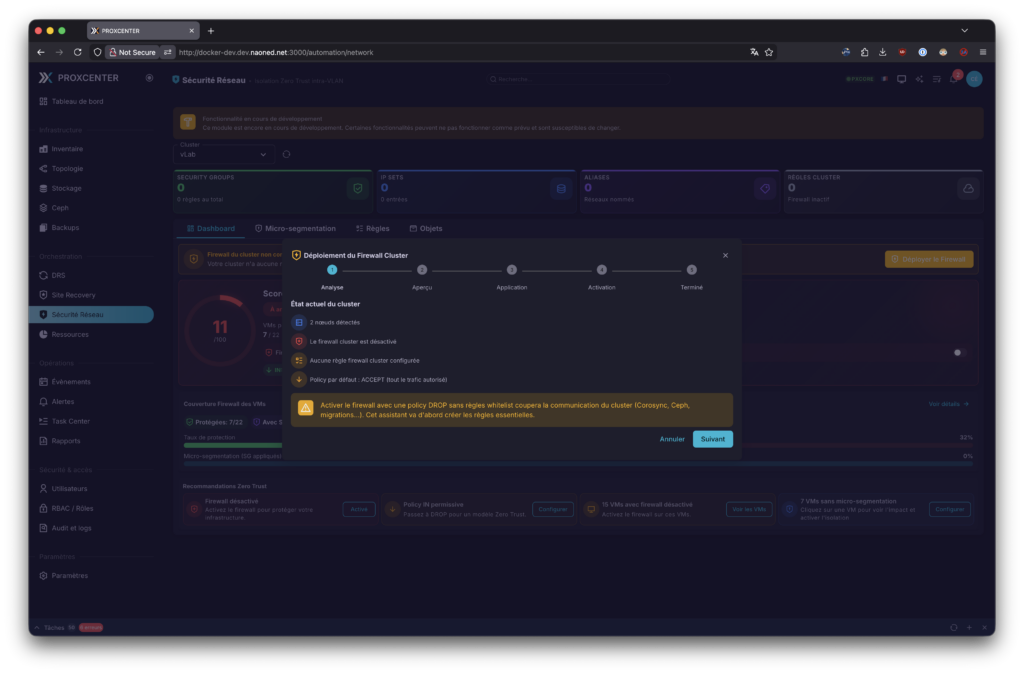Click the refresh icon beside cluster selector

tap(287, 154)
